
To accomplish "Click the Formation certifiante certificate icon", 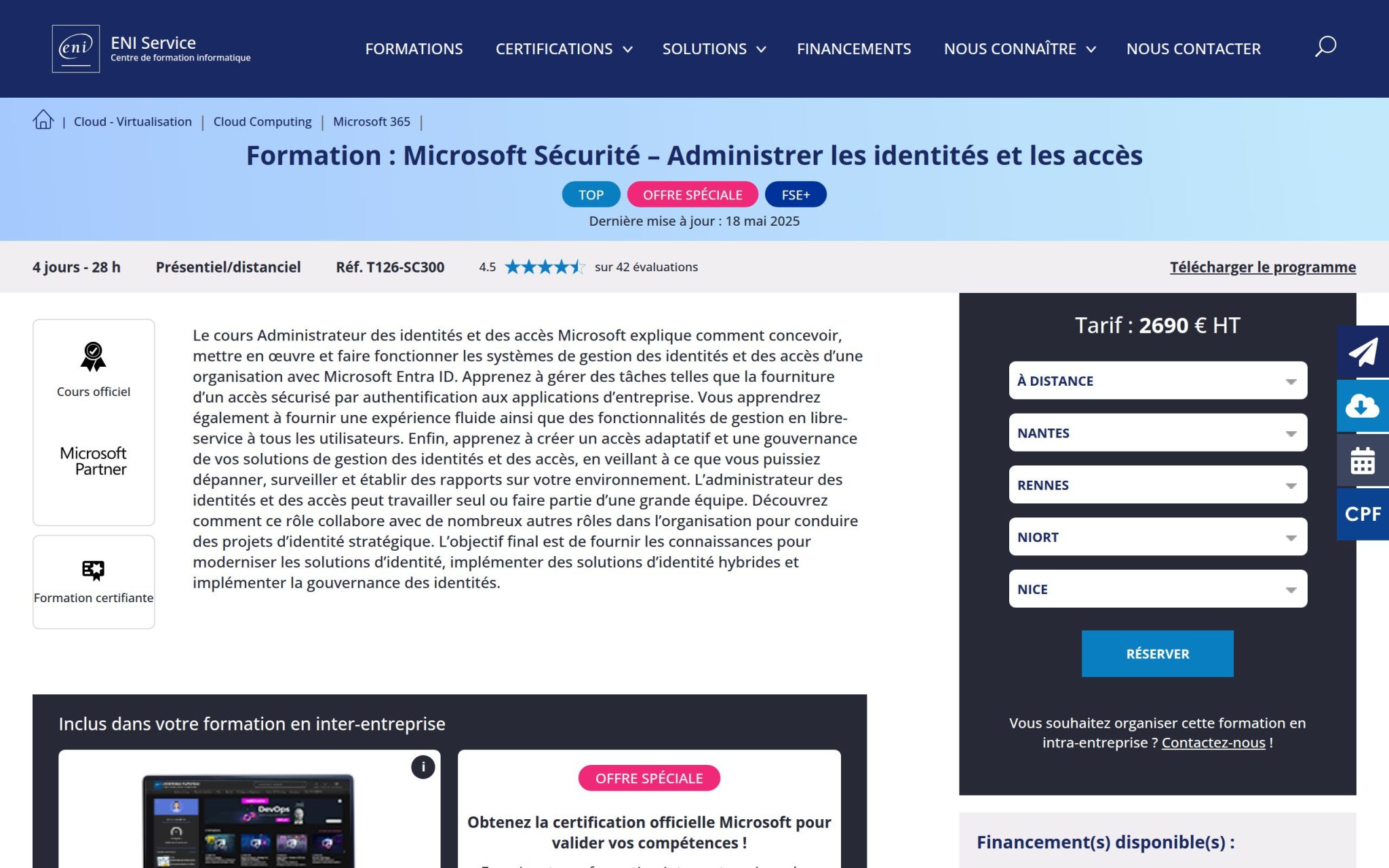I will [x=94, y=570].
